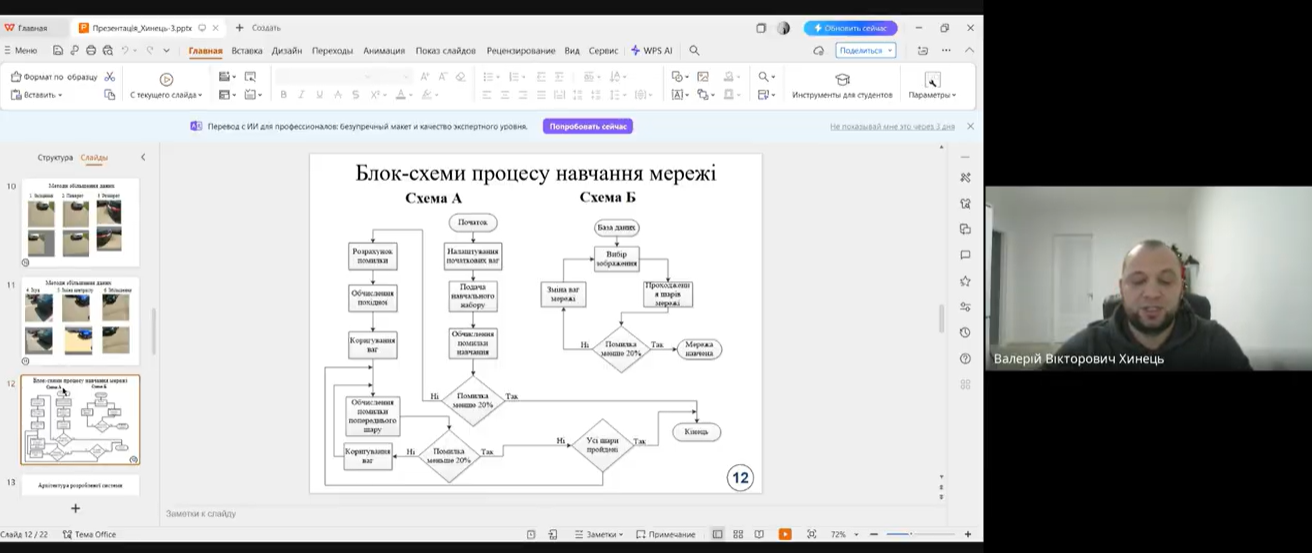Click the Попробовать сейчас button

point(588,127)
